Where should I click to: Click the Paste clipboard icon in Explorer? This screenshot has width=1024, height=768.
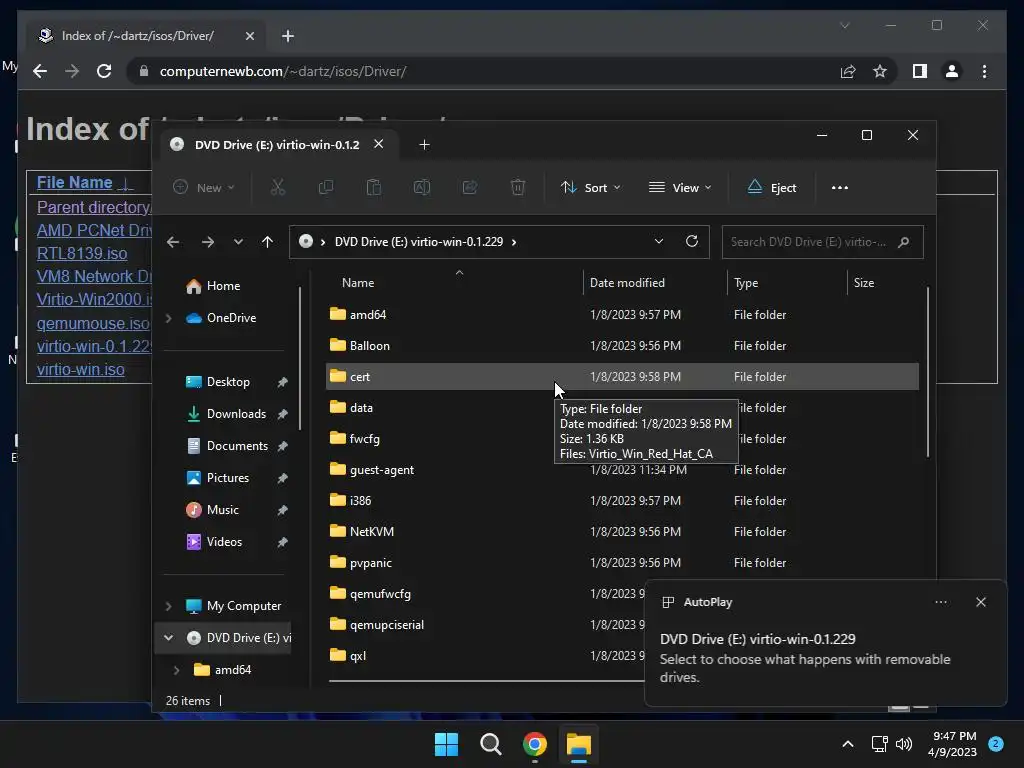374,187
